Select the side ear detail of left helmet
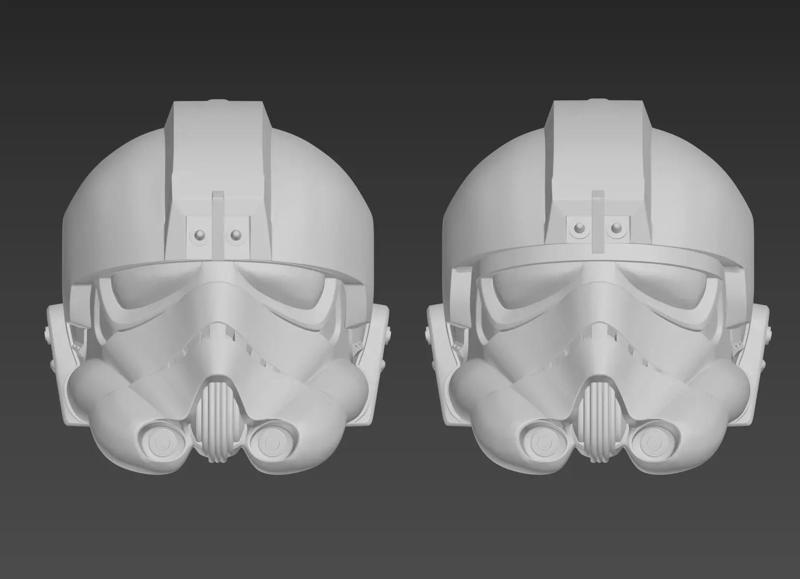The height and width of the screenshot is (579, 800). [60, 330]
